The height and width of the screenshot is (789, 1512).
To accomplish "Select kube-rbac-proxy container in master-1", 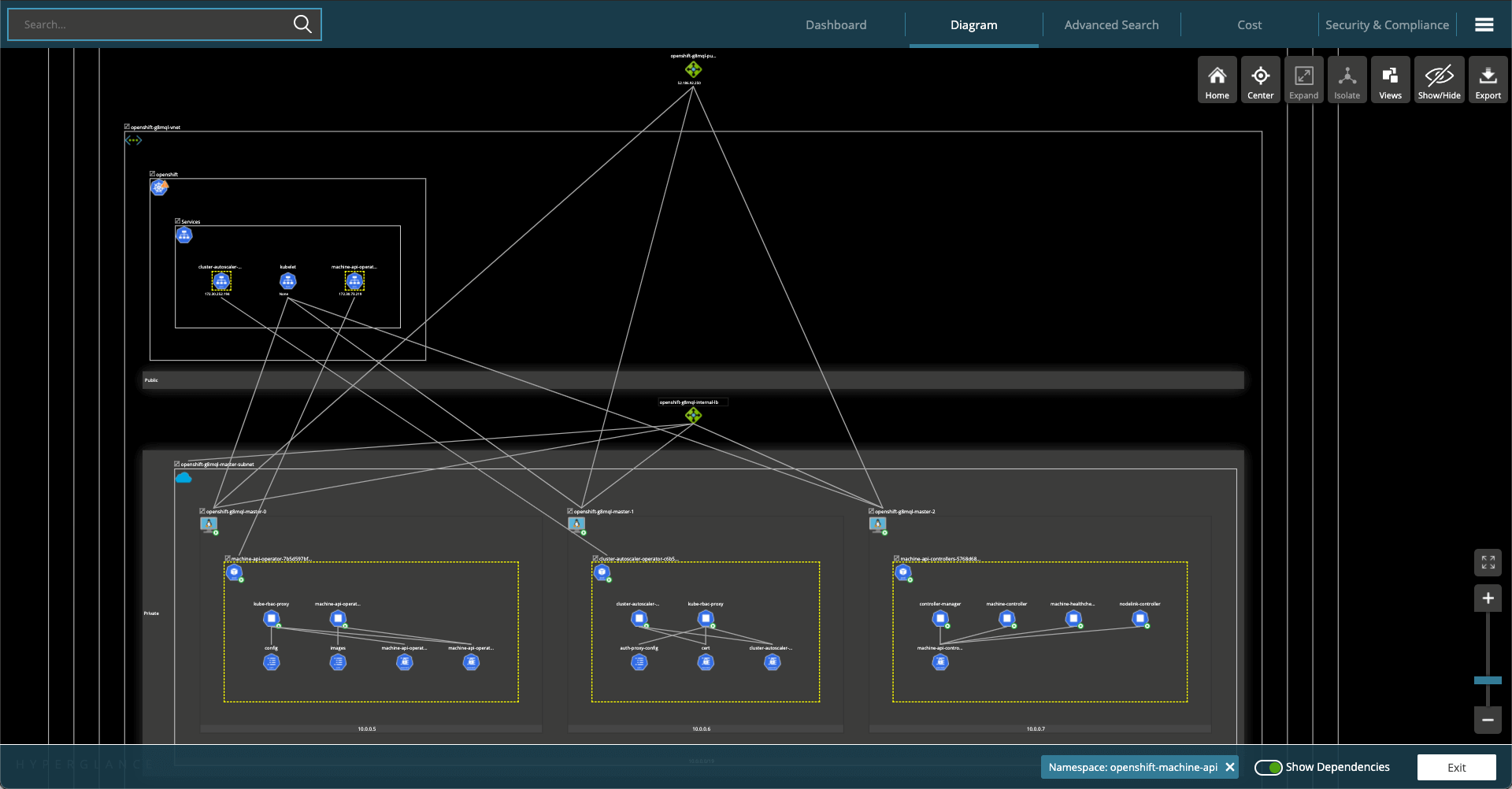I will click(x=706, y=619).
